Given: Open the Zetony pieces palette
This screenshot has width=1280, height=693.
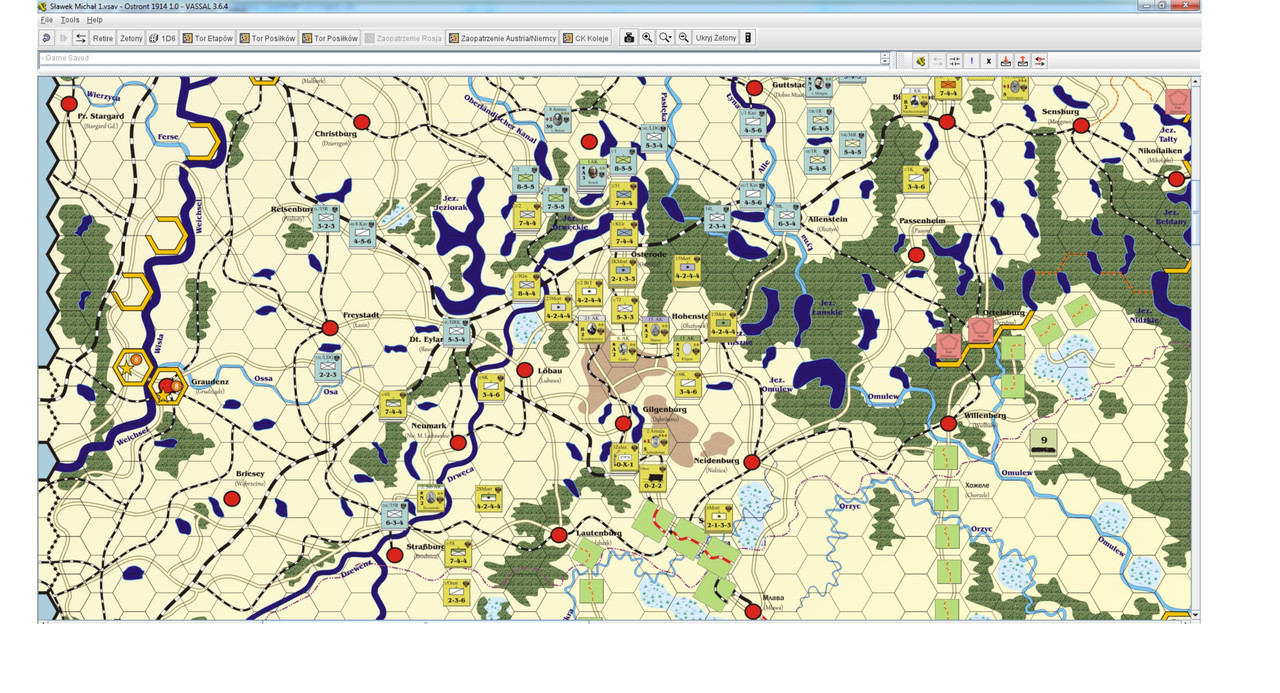Looking at the screenshot, I should [x=131, y=38].
